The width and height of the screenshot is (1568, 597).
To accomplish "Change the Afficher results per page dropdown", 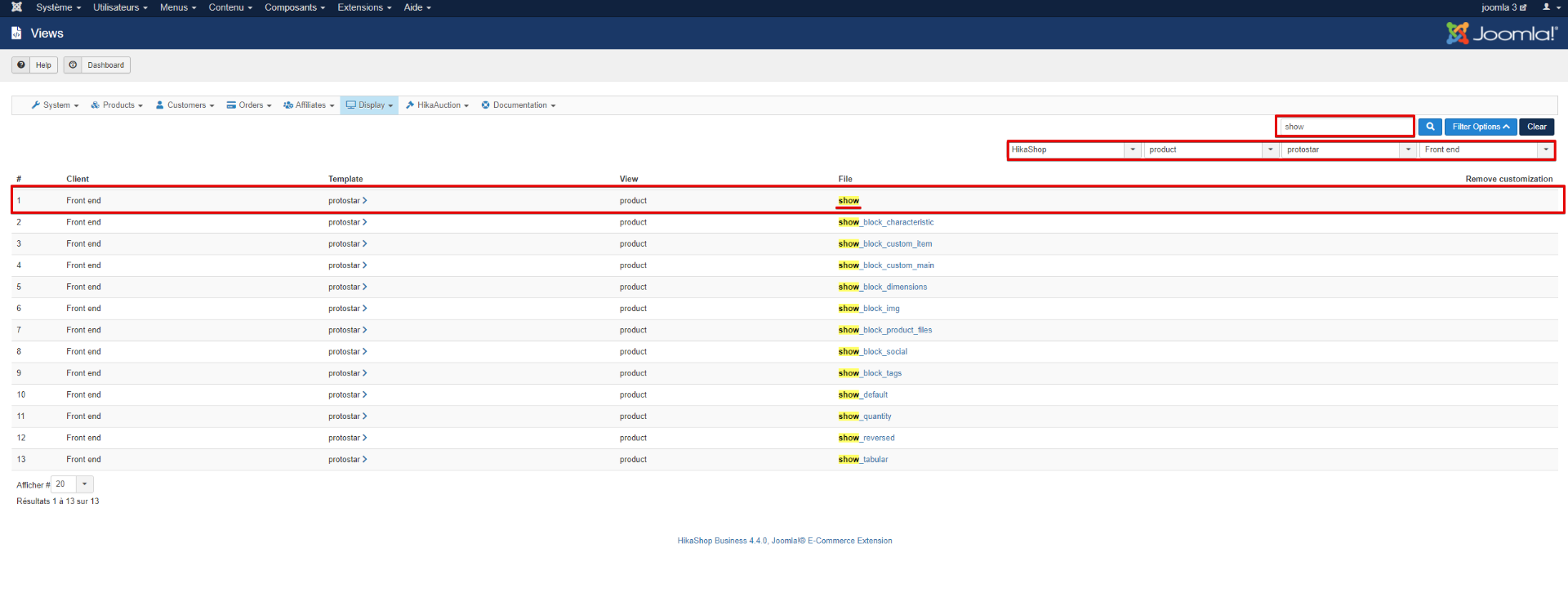I will click(72, 484).
